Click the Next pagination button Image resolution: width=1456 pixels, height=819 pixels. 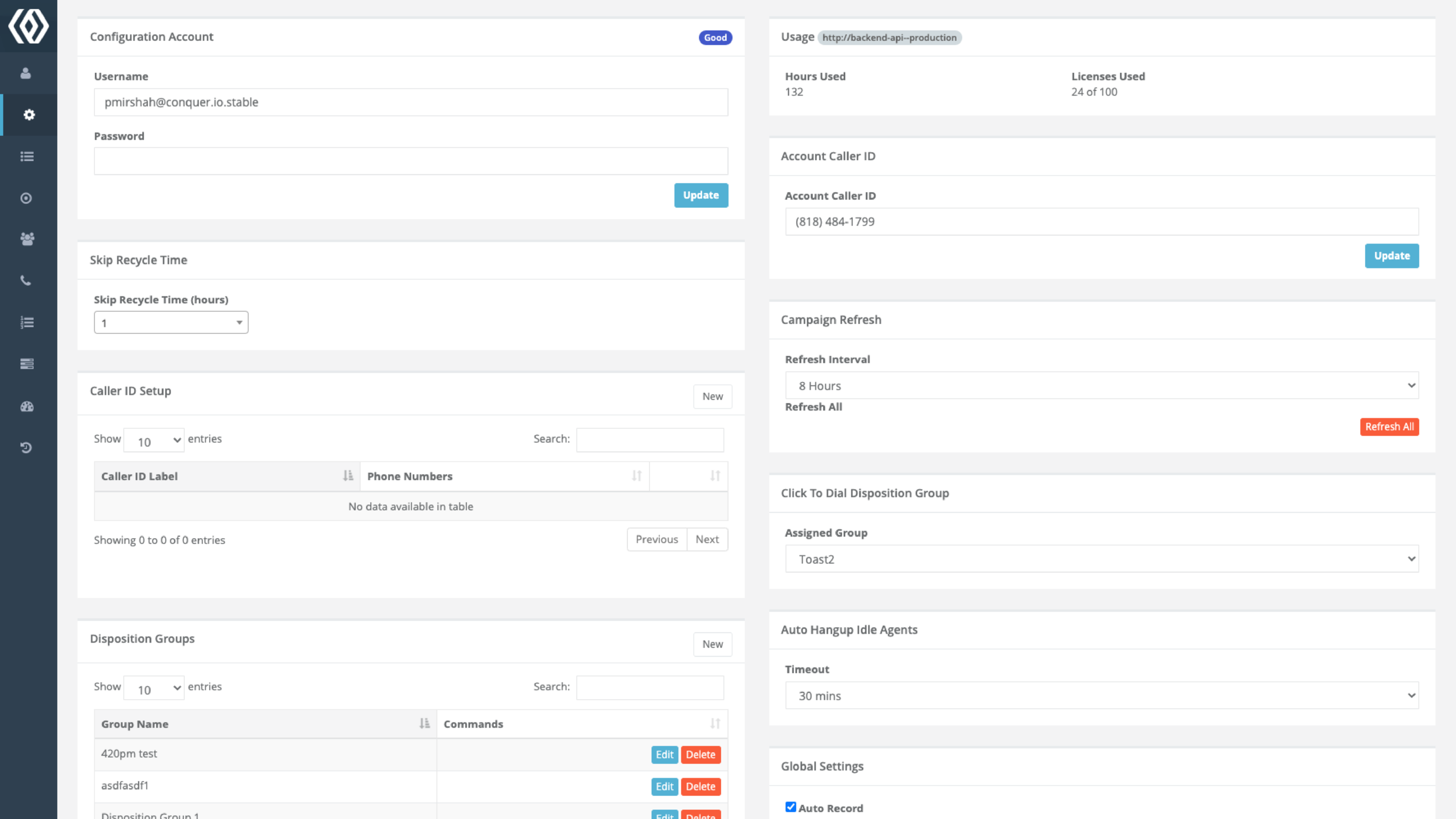[x=706, y=539]
